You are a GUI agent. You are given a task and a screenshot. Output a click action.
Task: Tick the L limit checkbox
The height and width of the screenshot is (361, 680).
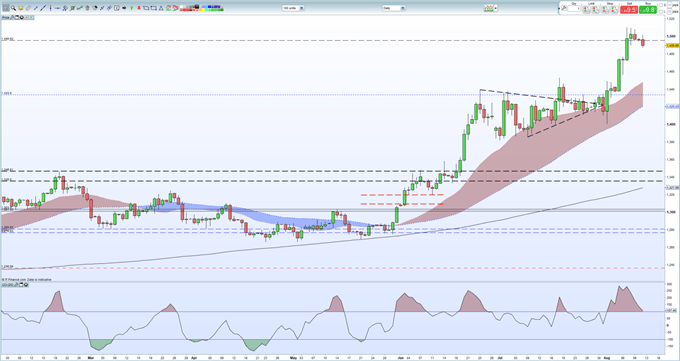coord(661,12)
